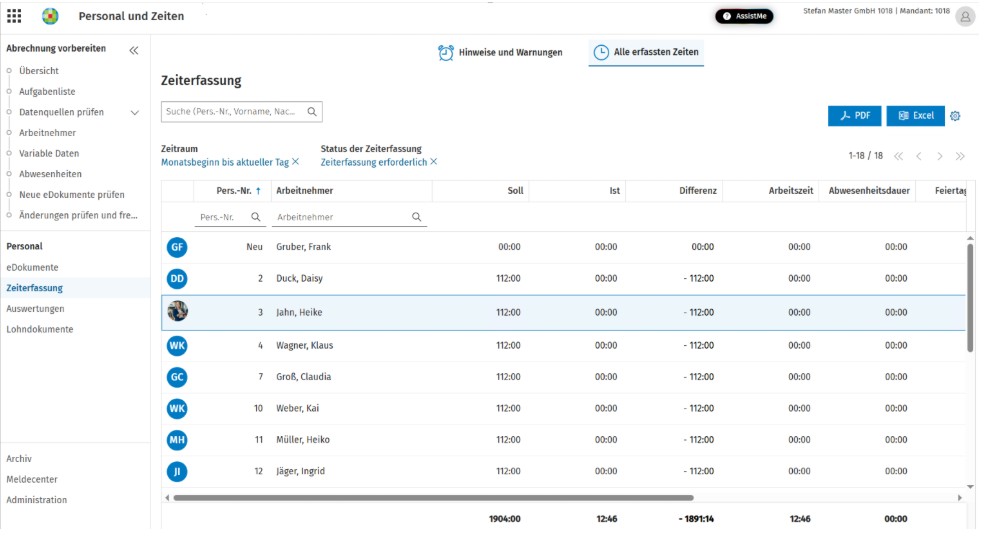Open Administration in the sidebar
The width and height of the screenshot is (996, 555).
coord(36,500)
